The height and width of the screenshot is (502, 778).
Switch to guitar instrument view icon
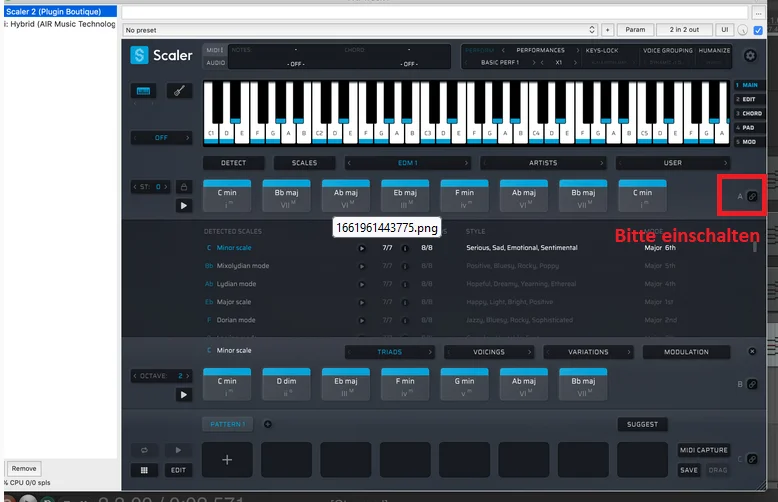coord(179,91)
